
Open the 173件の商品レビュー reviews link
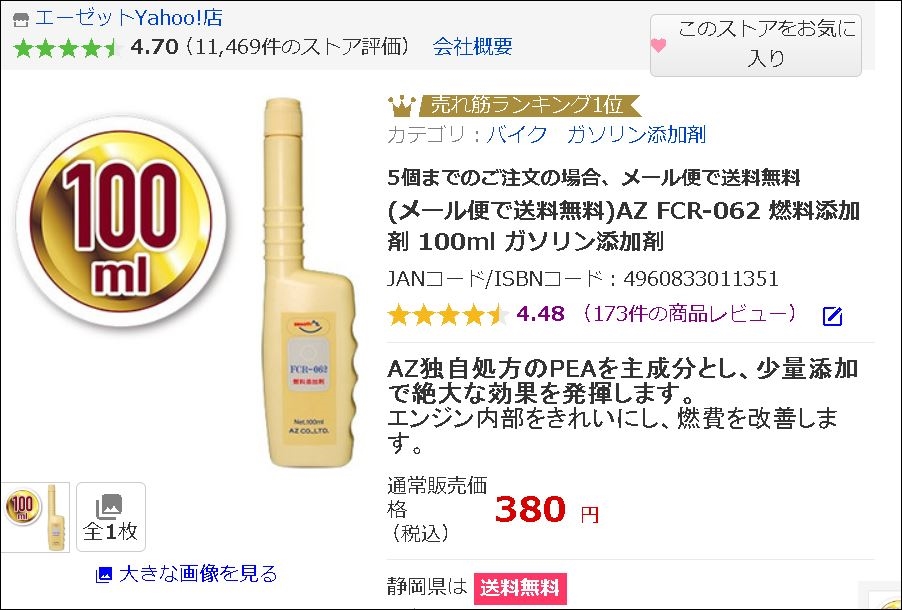pos(691,314)
